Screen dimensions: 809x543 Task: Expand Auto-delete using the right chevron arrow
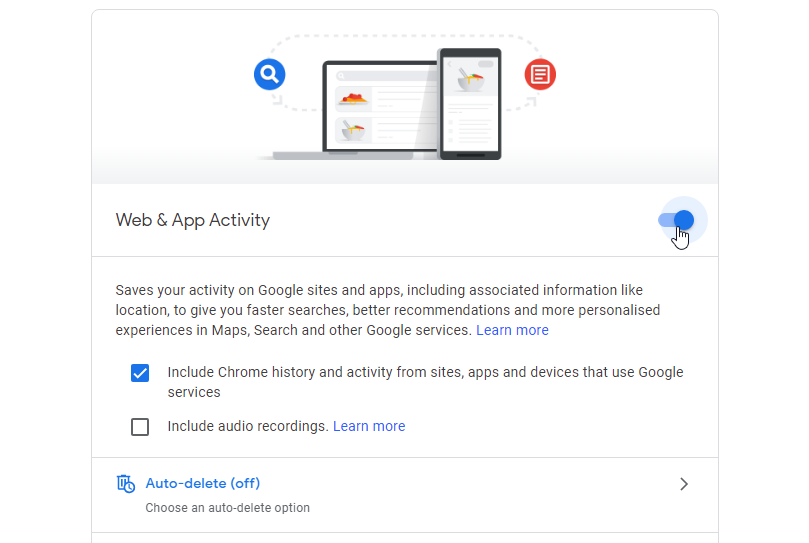tap(684, 484)
